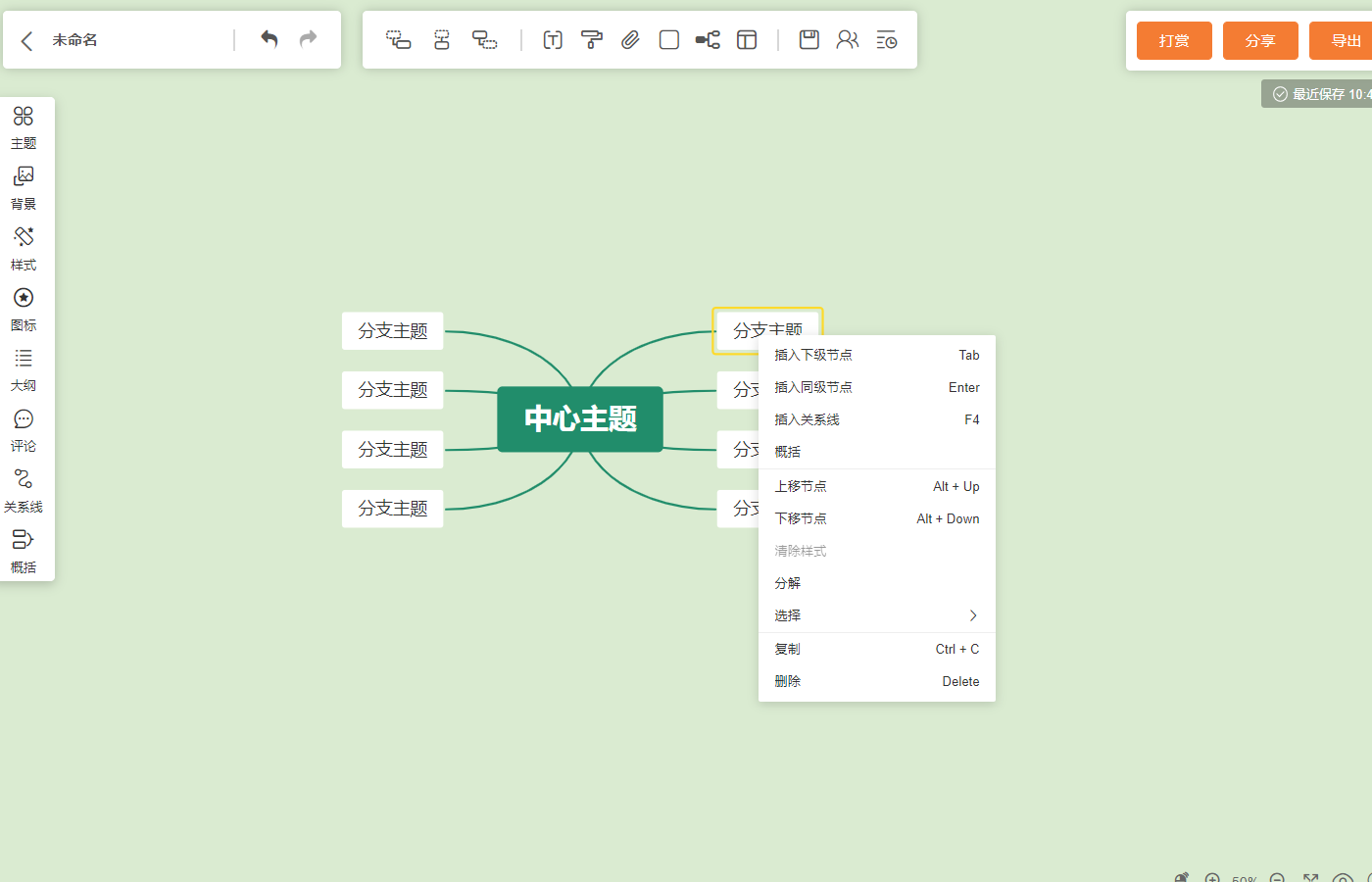Click the insert sibling node toolbar icon
Screen dimensions: 1372x882
tap(442, 40)
